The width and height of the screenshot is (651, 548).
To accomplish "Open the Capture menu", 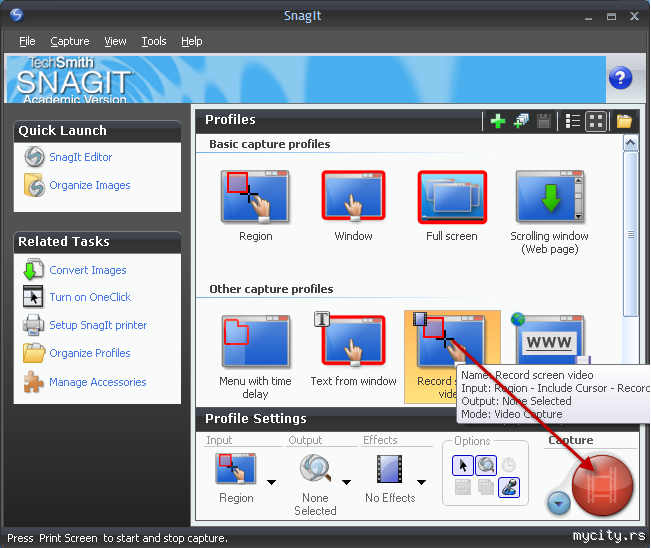I will coord(70,41).
